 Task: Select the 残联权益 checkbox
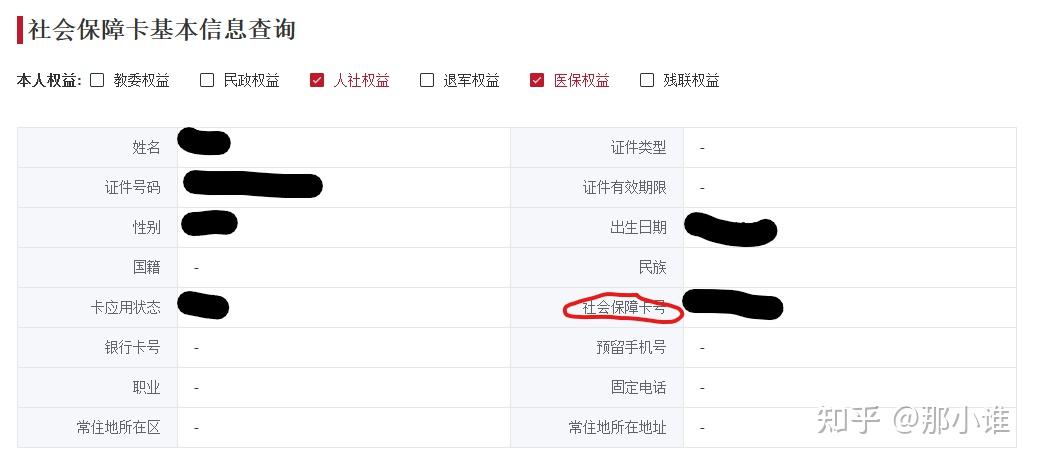pos(647,81)
